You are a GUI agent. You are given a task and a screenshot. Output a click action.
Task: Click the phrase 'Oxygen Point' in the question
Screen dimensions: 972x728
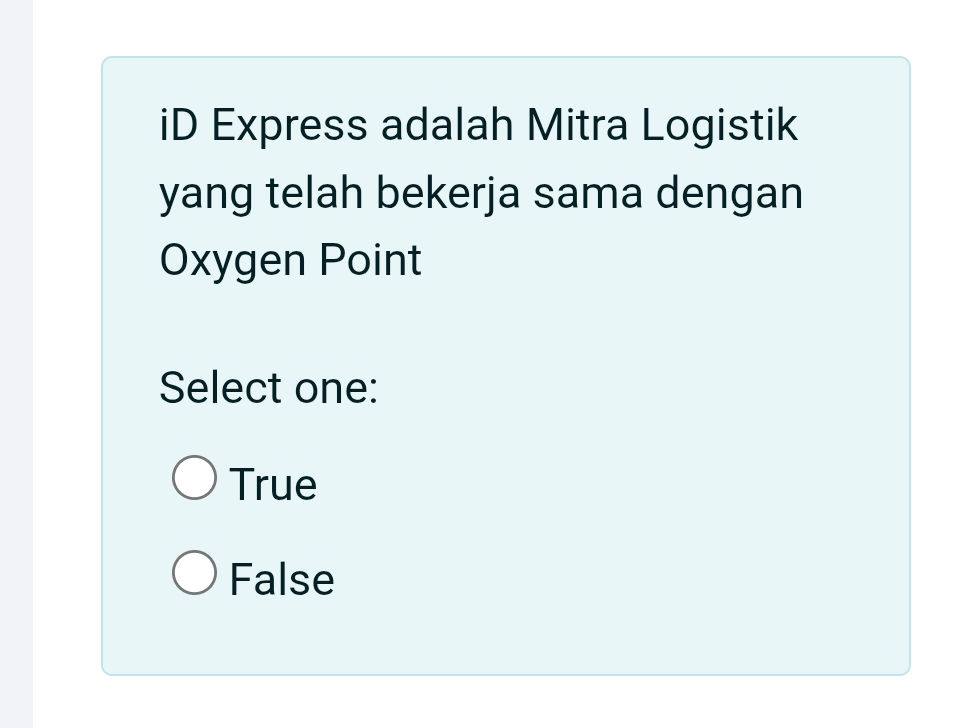point(290,259)
